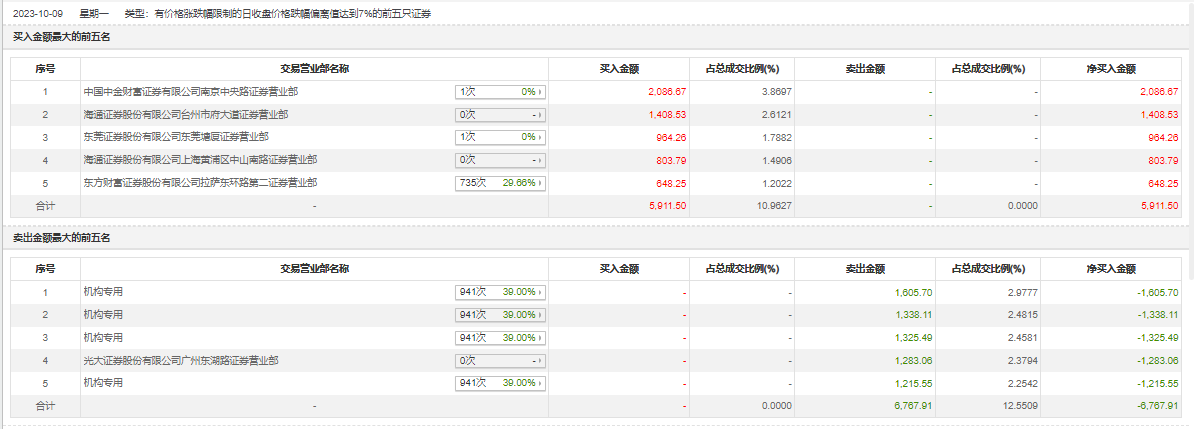1194x429 pixels.
Task: Select the -1,605.70 net buy value
Action: coord(1158,292)
